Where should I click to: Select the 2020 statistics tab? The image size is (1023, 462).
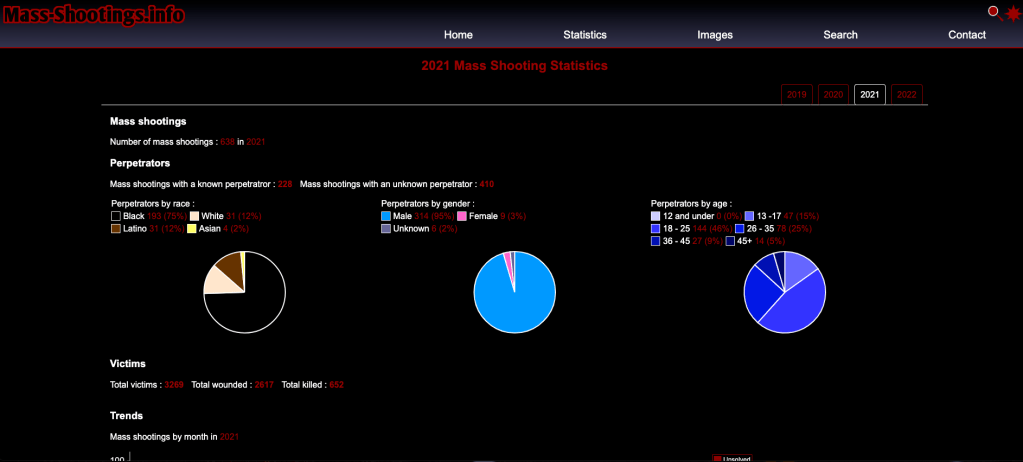pos(833,94)
